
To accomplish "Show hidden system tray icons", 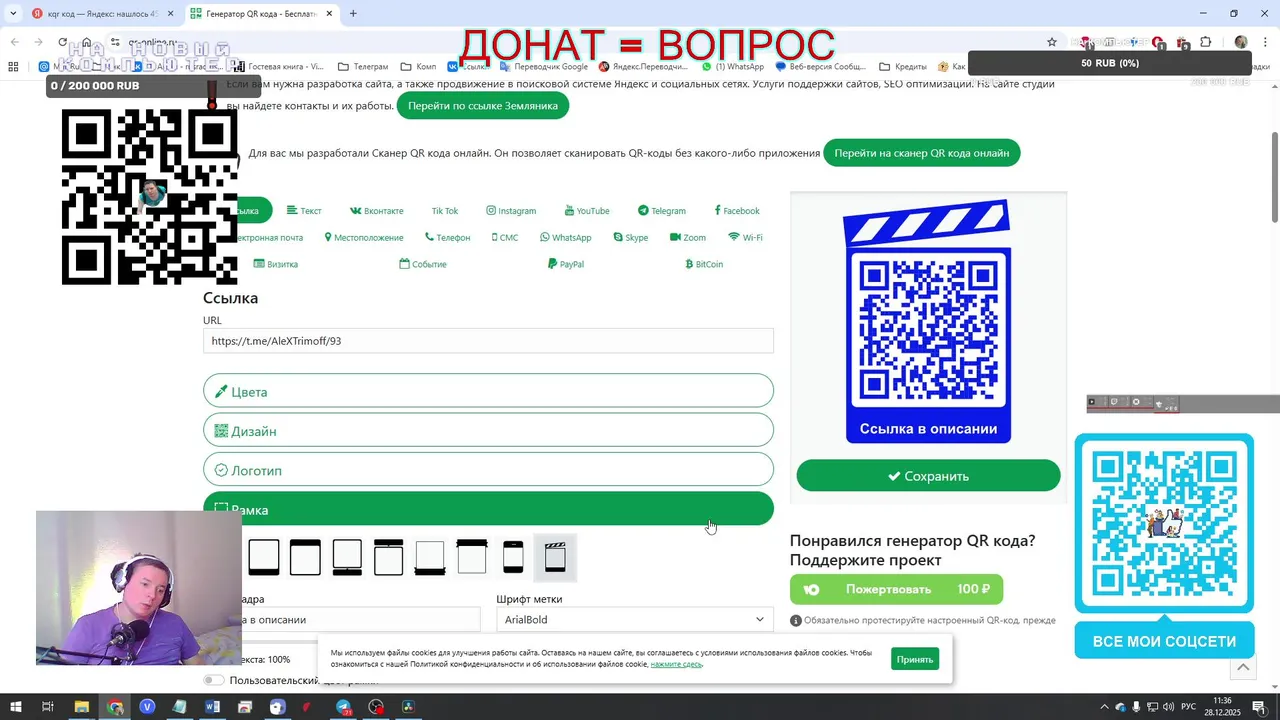I will pos(1104,707).
